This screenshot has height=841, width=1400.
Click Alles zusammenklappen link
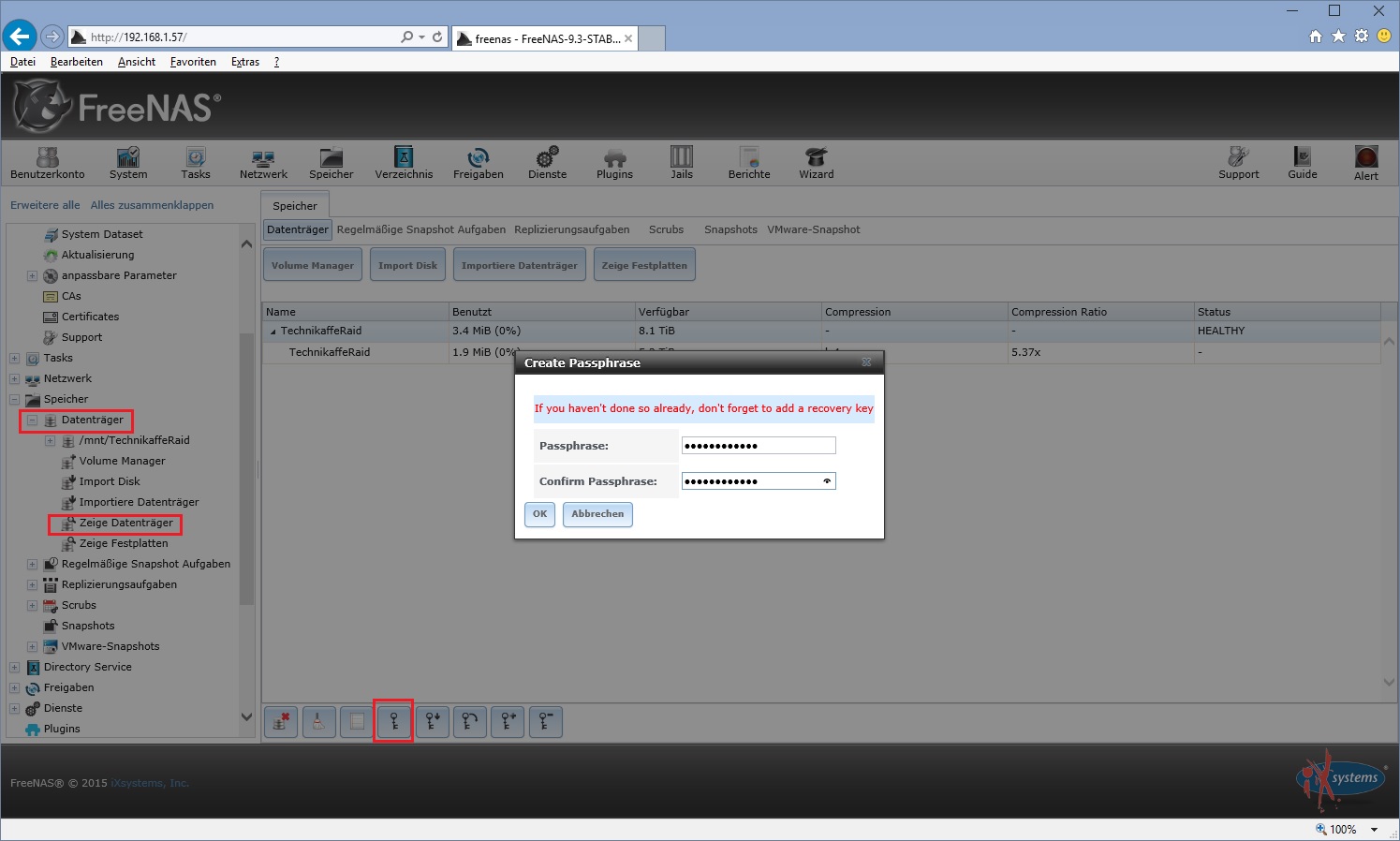coord(152,205)
